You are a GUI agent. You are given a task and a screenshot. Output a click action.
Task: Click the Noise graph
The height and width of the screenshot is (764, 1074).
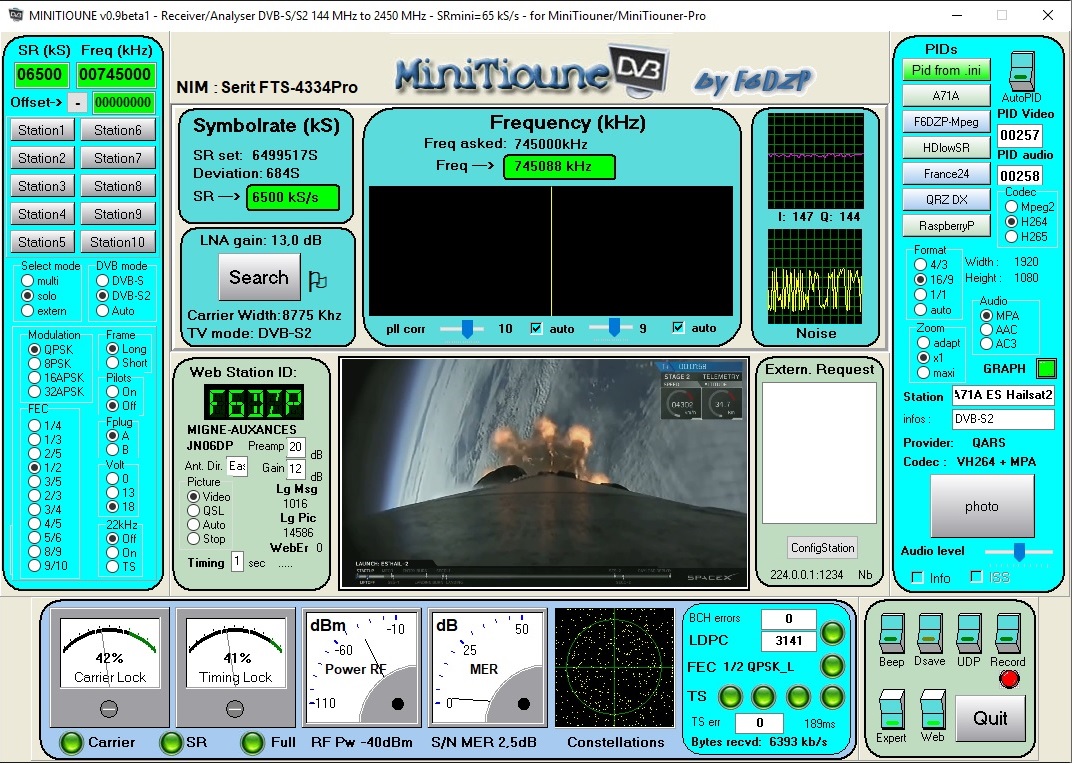(x=816, y=276)
